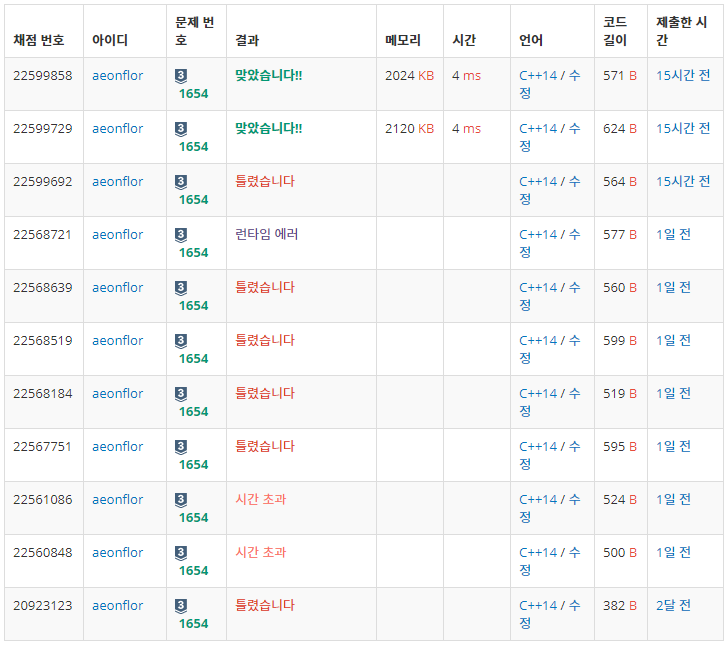The width and height of the screenshot is (726, 646).
Task: Click tier badge icon in row 22560848
Action: [181, 553]
